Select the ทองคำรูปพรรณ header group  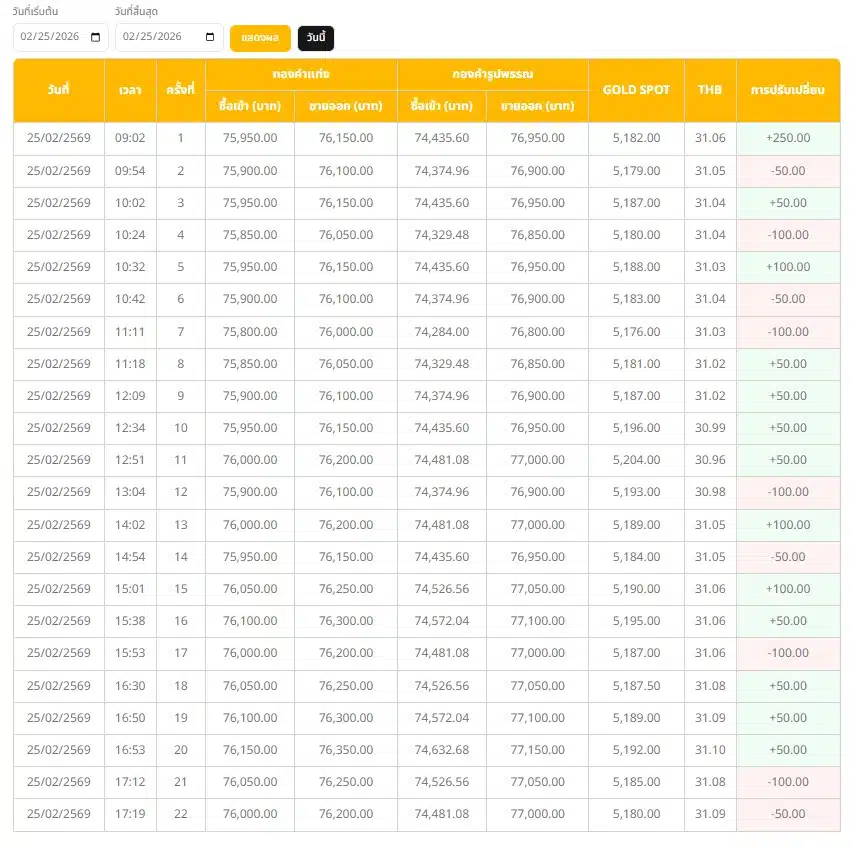pos(493,75)
